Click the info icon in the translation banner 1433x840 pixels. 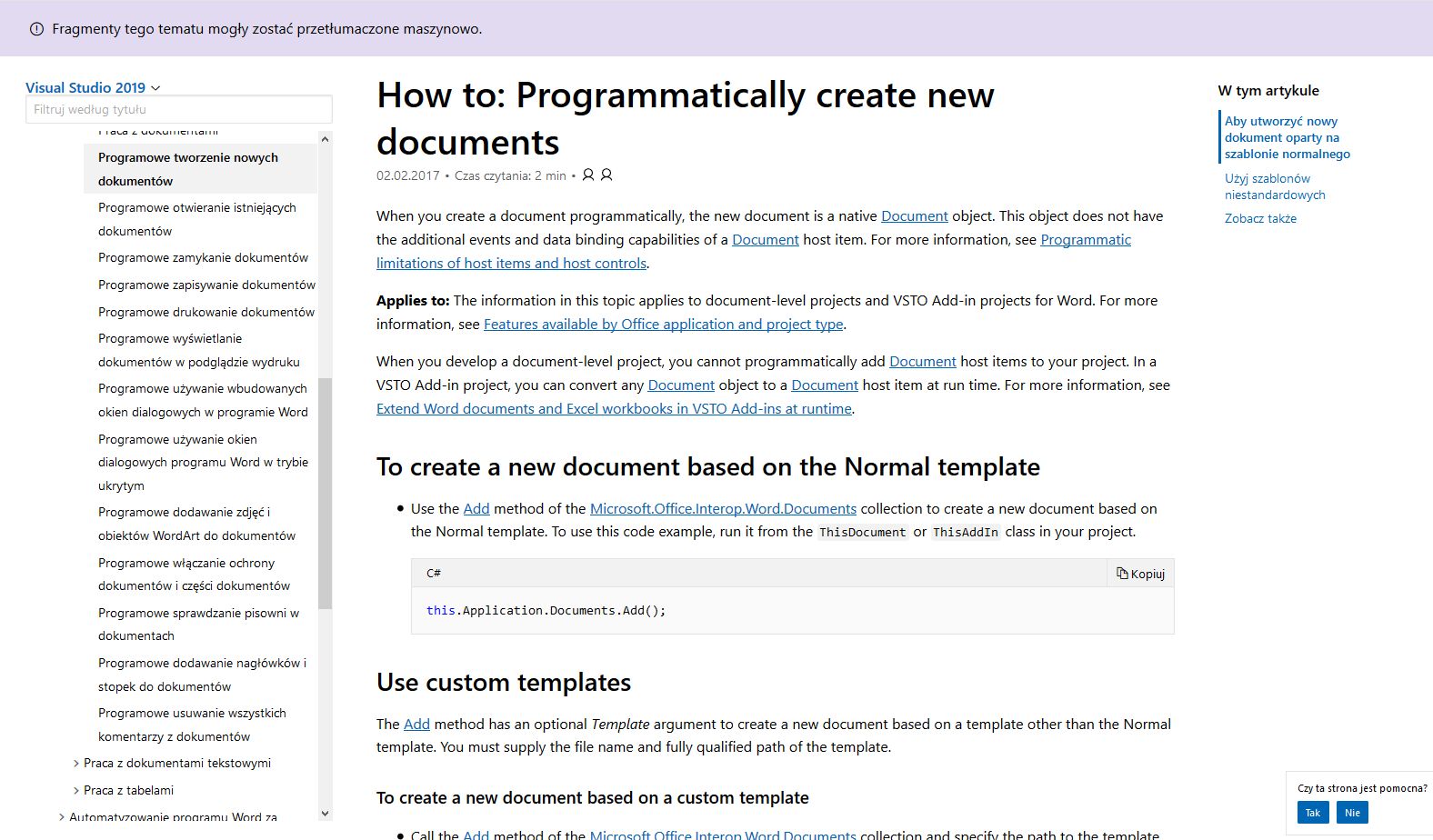click(37, 29)
